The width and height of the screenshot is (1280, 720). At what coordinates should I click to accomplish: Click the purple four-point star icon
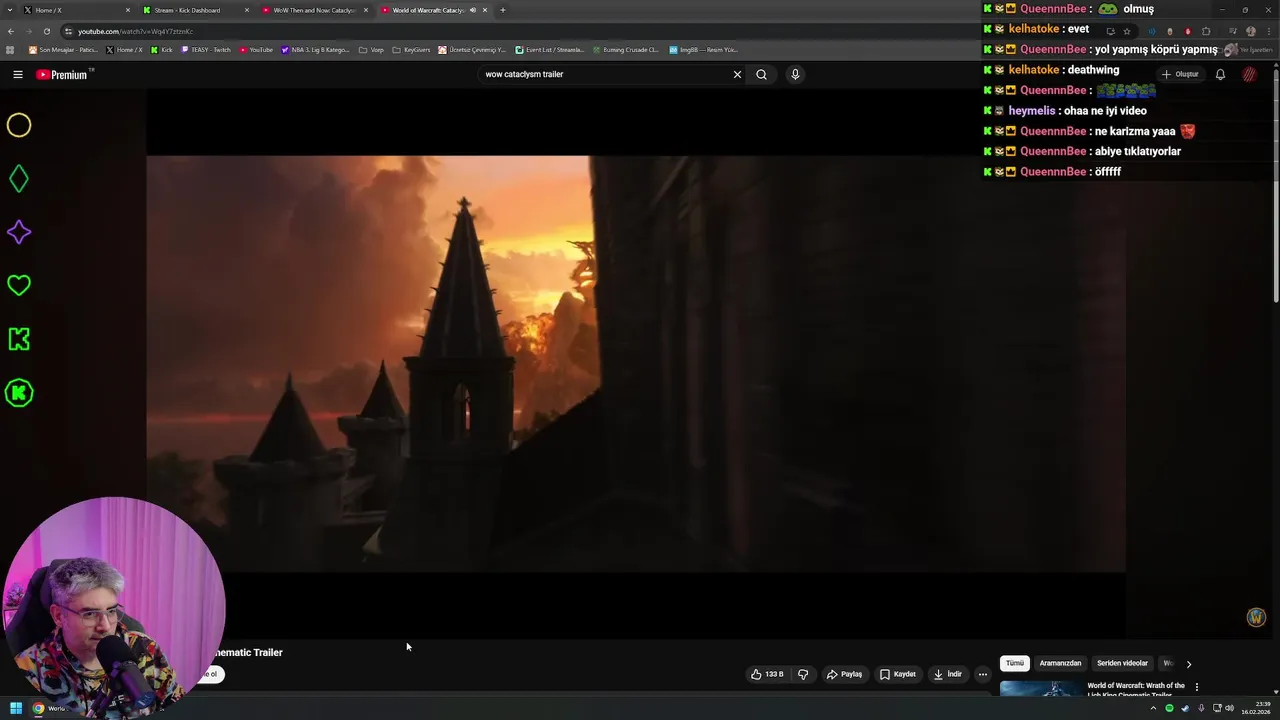pos(19,232)
